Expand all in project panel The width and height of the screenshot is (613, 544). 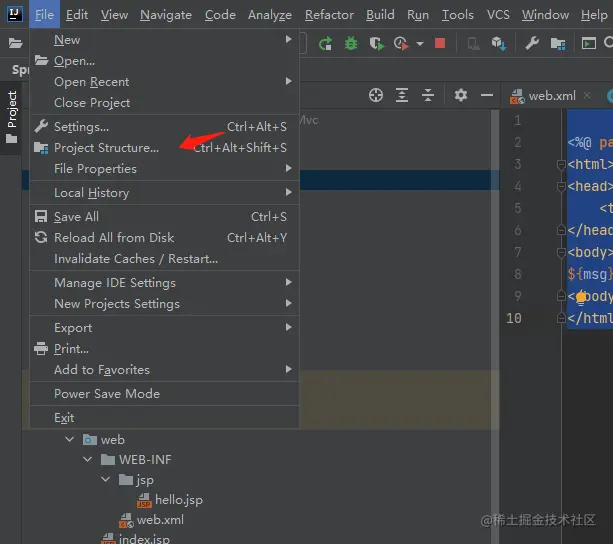(x=402, y=95)
